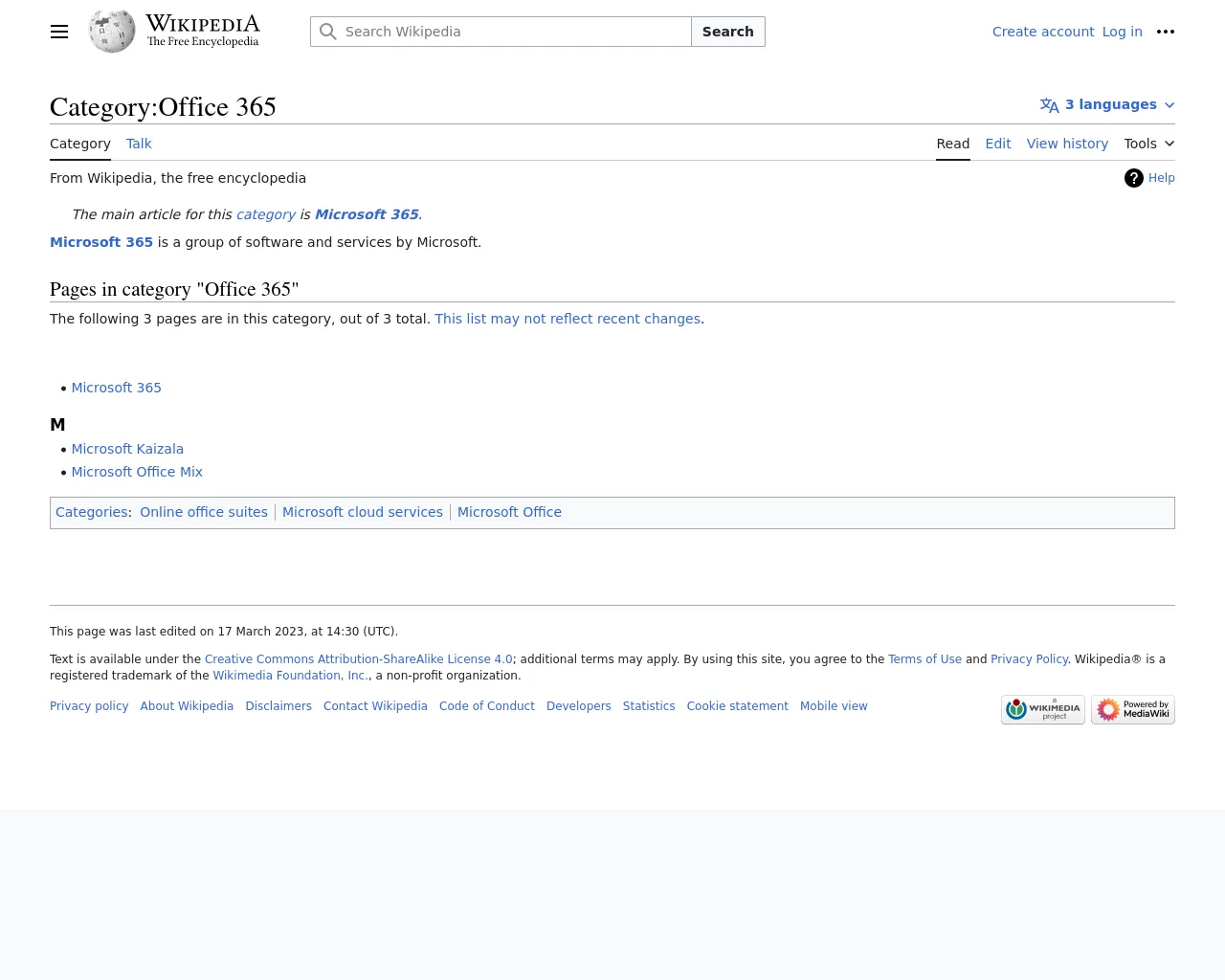This screenshot has height=980, width=1225.
Task: Click the magnifying glass search icon
Action: (x=328, y=32)
